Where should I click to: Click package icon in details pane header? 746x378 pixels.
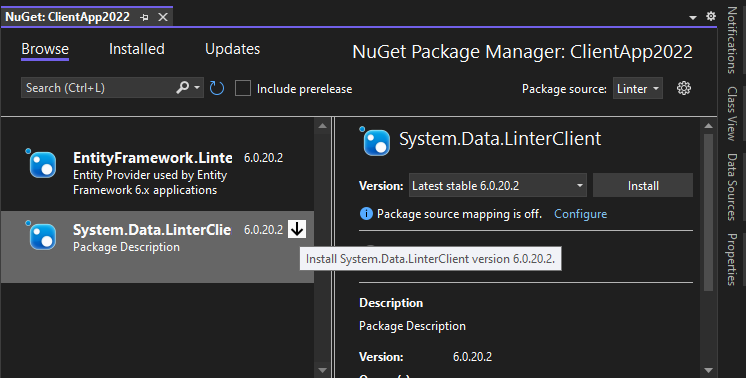375,141
